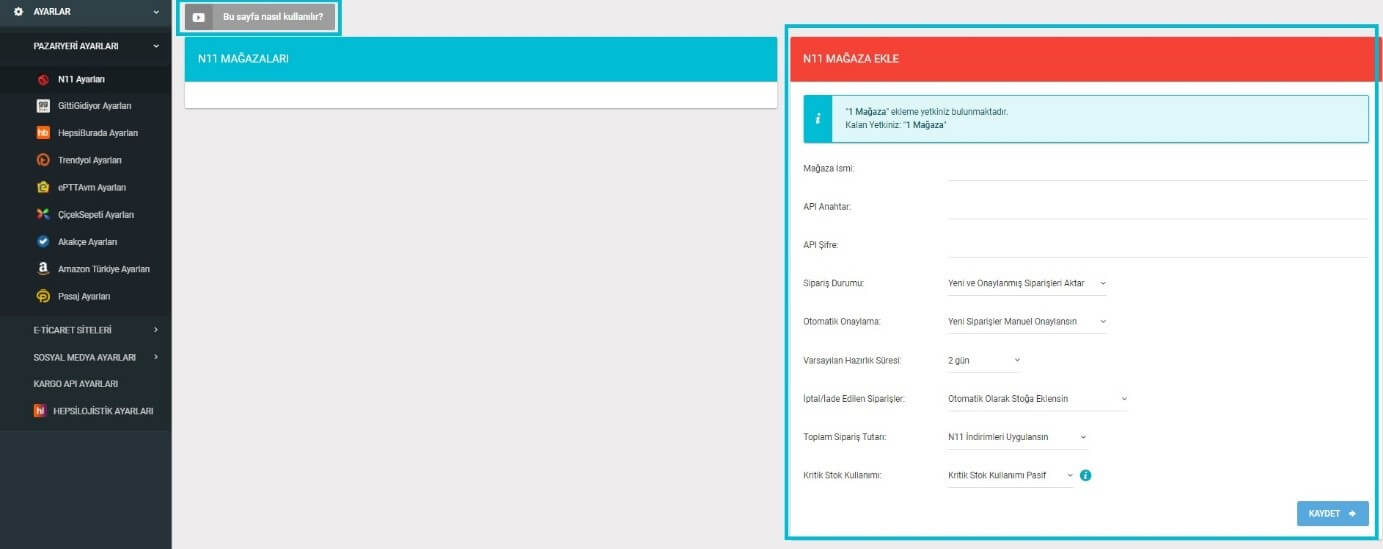The image size is (1383, 549).
Task: Open the Trendyol Ayarları icon
Action: click(43, 160)
